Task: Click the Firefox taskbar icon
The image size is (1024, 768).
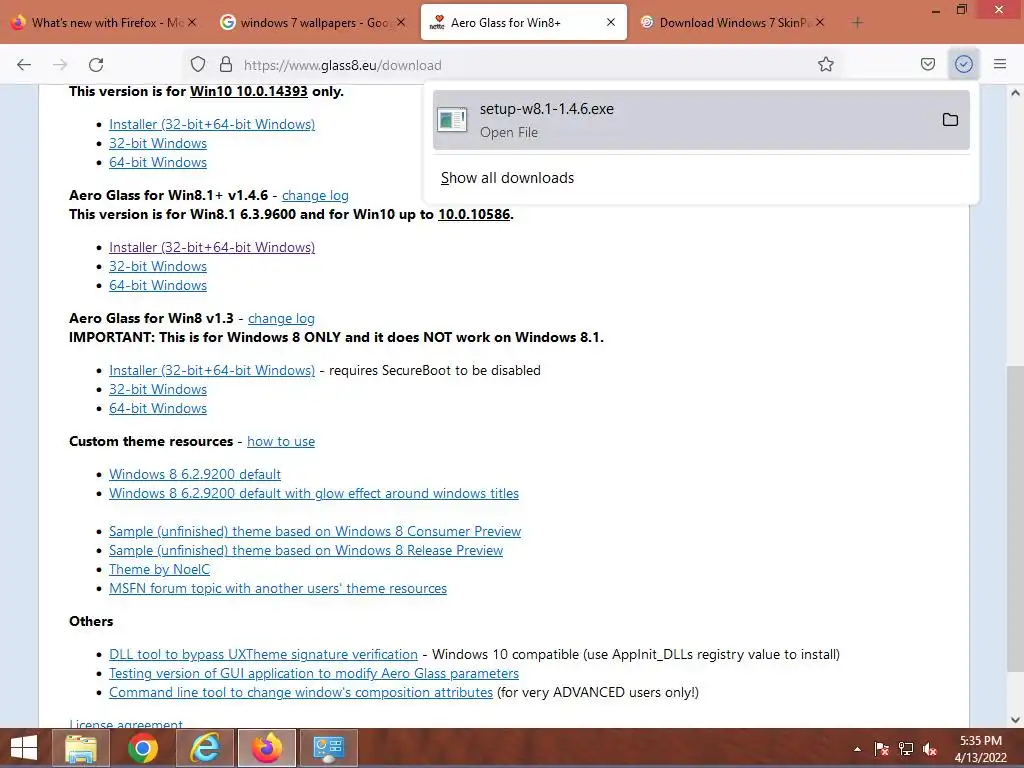Action: [x=267, y=748]
